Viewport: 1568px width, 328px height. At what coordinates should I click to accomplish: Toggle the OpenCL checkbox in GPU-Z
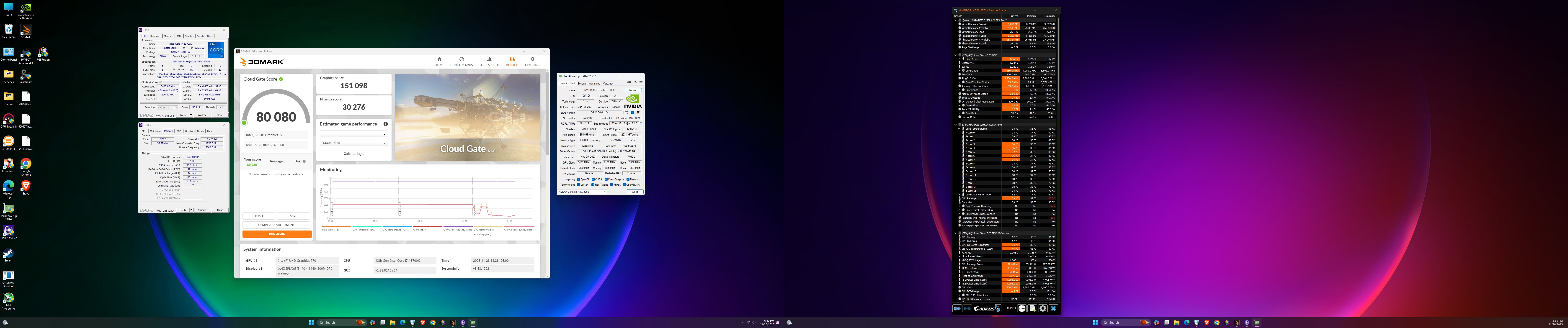click(579, 179)
